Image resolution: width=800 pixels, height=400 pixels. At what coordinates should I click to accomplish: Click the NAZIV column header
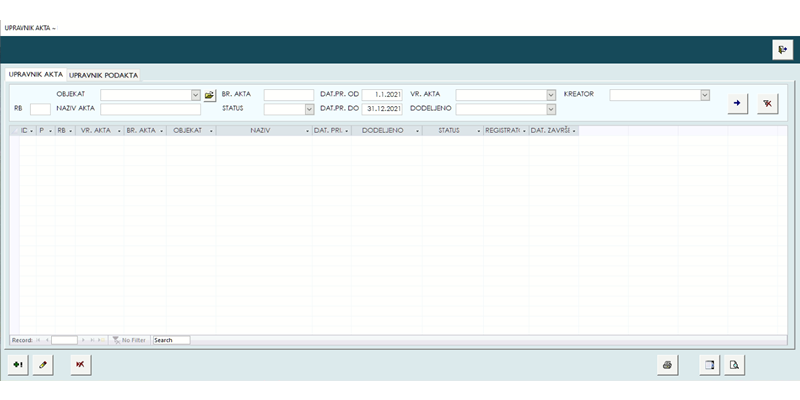[262, 130]
